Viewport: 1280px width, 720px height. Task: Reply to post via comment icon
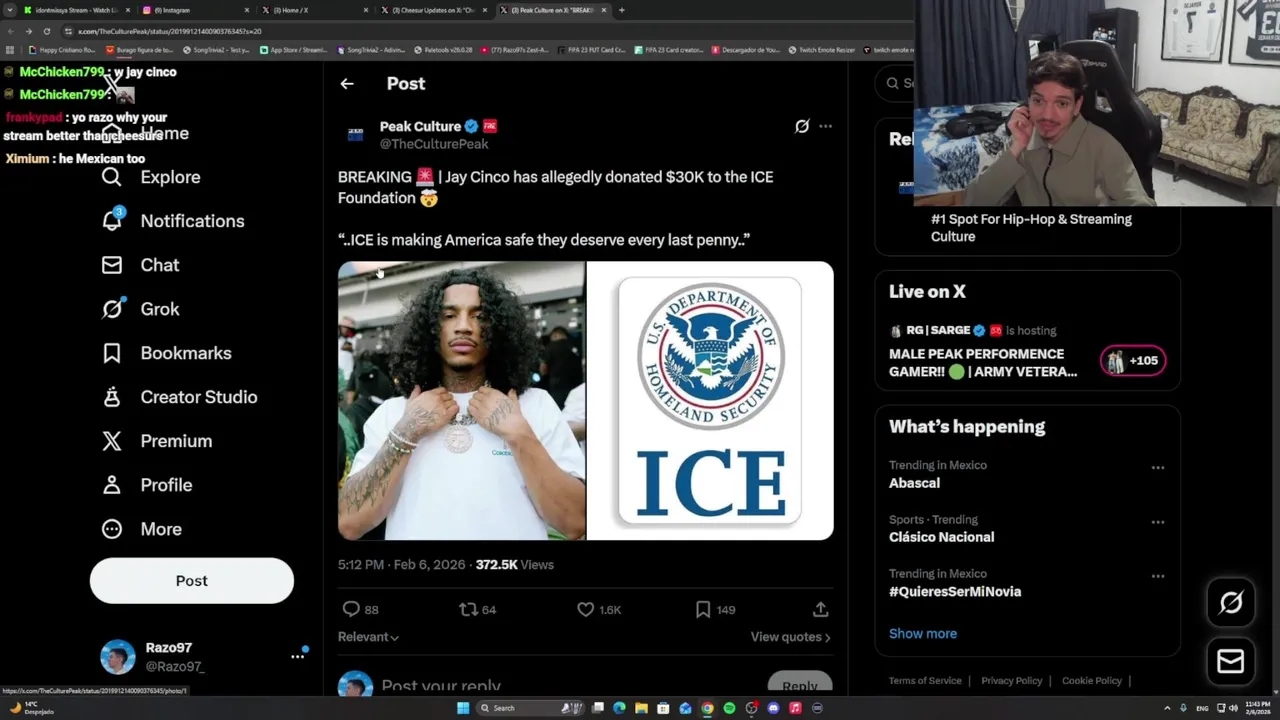pyautogui.click(x=351, y=609)
